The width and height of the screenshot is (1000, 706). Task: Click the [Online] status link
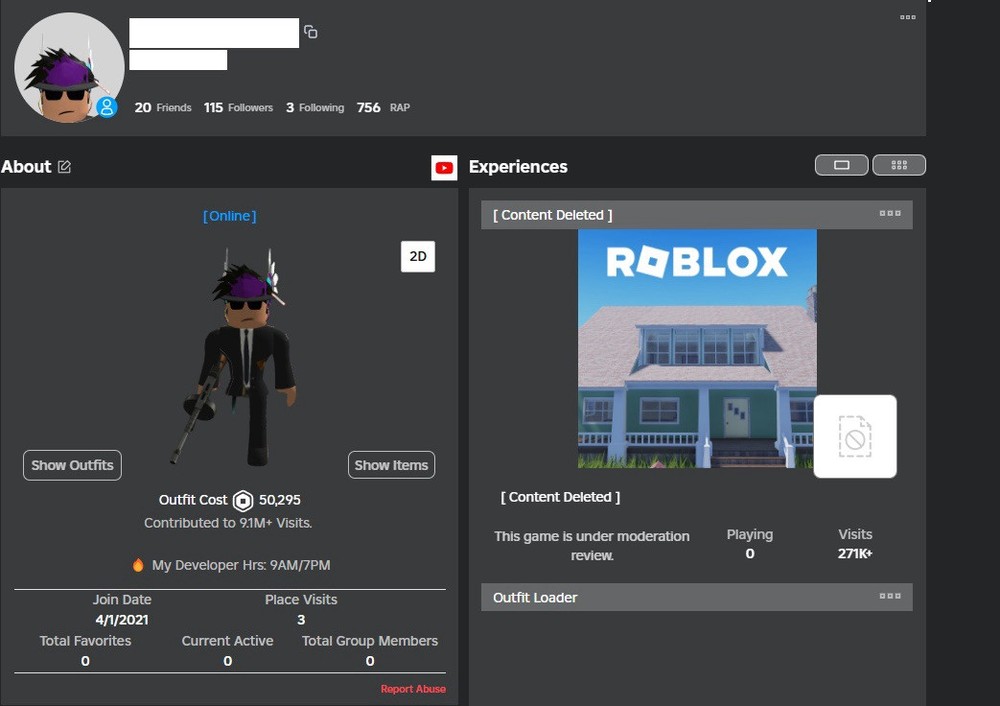tap(229, 215)
